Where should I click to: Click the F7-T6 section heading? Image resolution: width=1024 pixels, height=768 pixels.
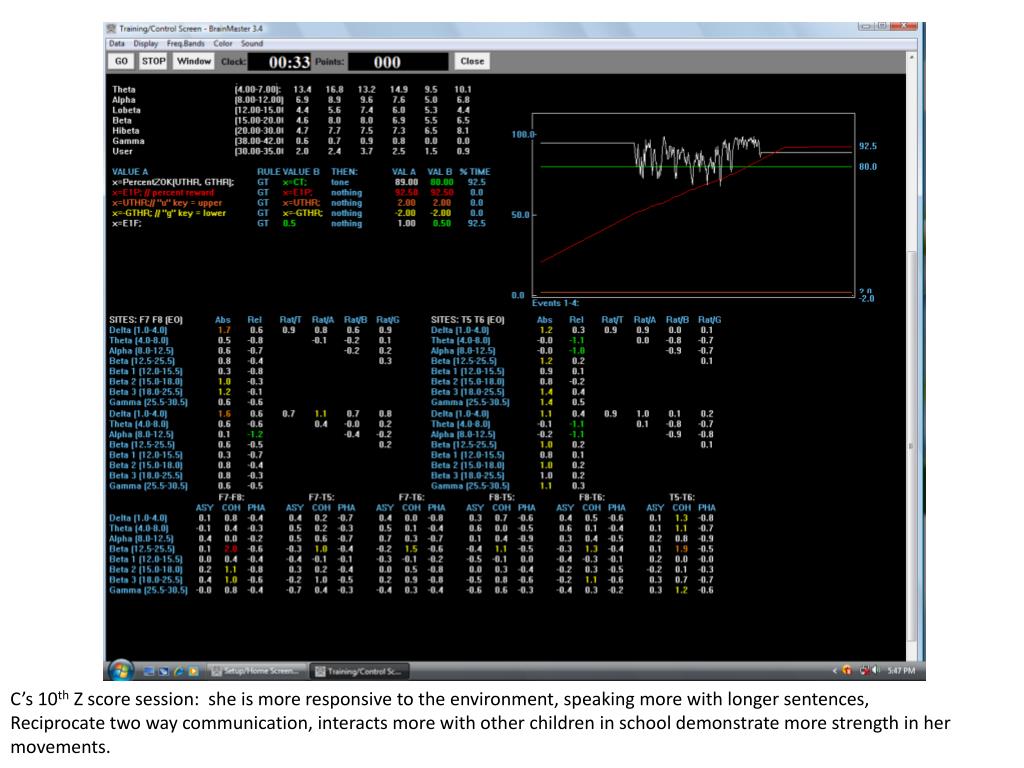[x=411, y=498]
